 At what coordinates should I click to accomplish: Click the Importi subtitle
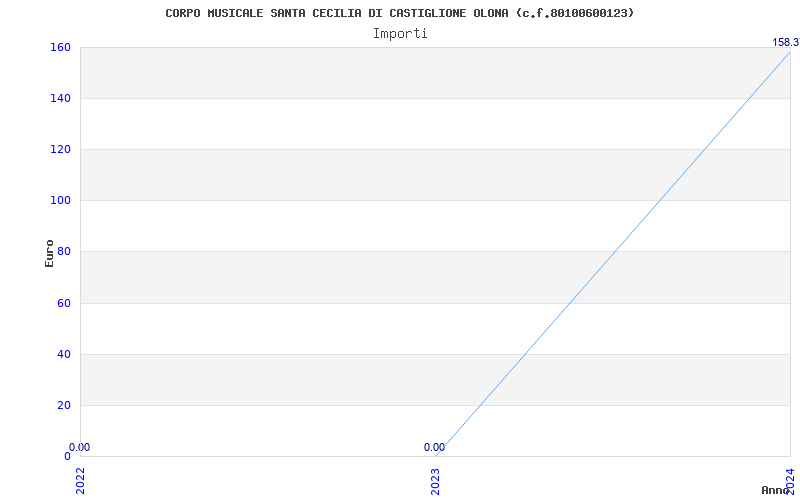click(x=400, y=34)
